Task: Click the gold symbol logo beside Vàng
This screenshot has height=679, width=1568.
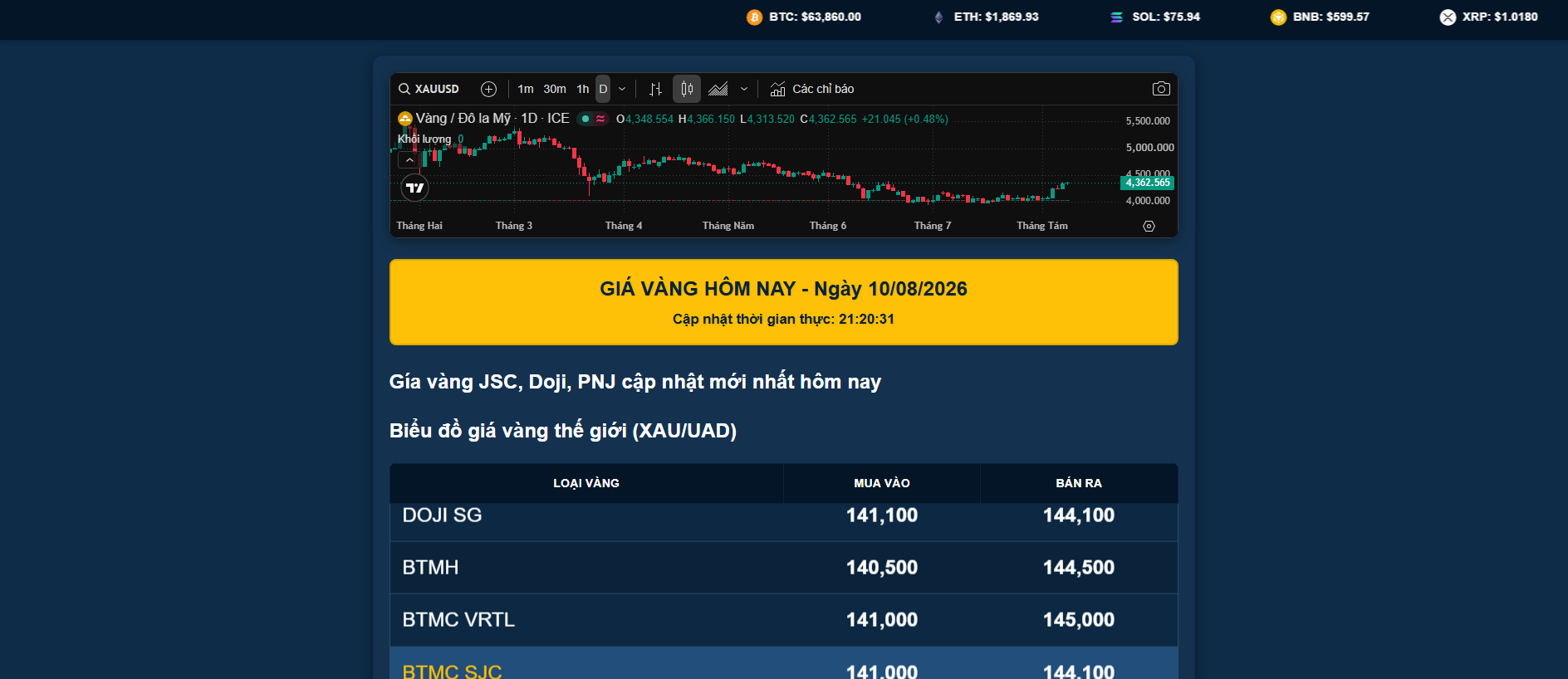Action: click(x=405, y=119)
